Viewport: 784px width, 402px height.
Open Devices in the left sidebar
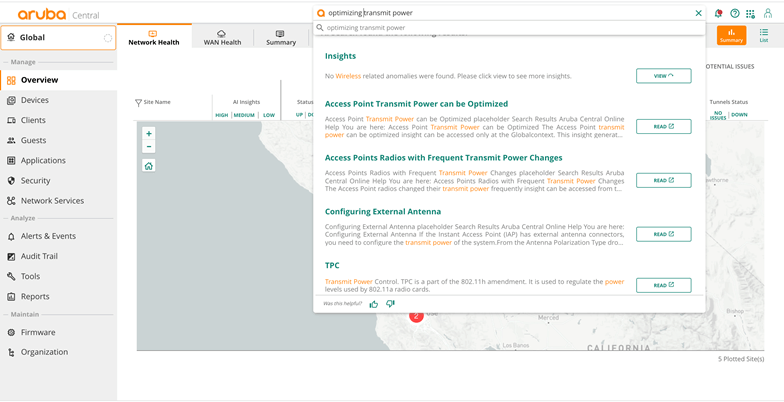34,100
